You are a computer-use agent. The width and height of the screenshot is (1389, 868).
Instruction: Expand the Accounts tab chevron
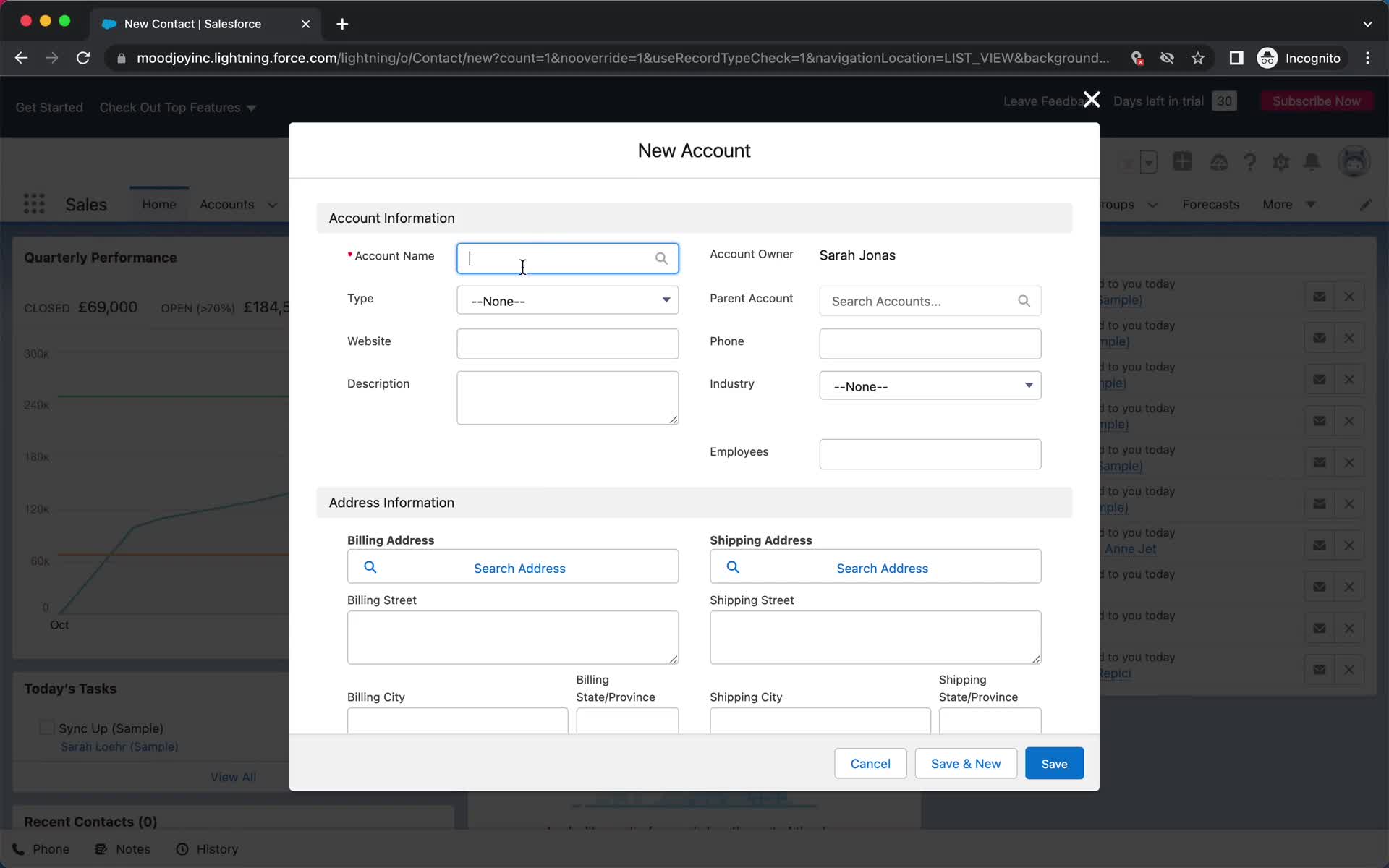click(272, 205)
